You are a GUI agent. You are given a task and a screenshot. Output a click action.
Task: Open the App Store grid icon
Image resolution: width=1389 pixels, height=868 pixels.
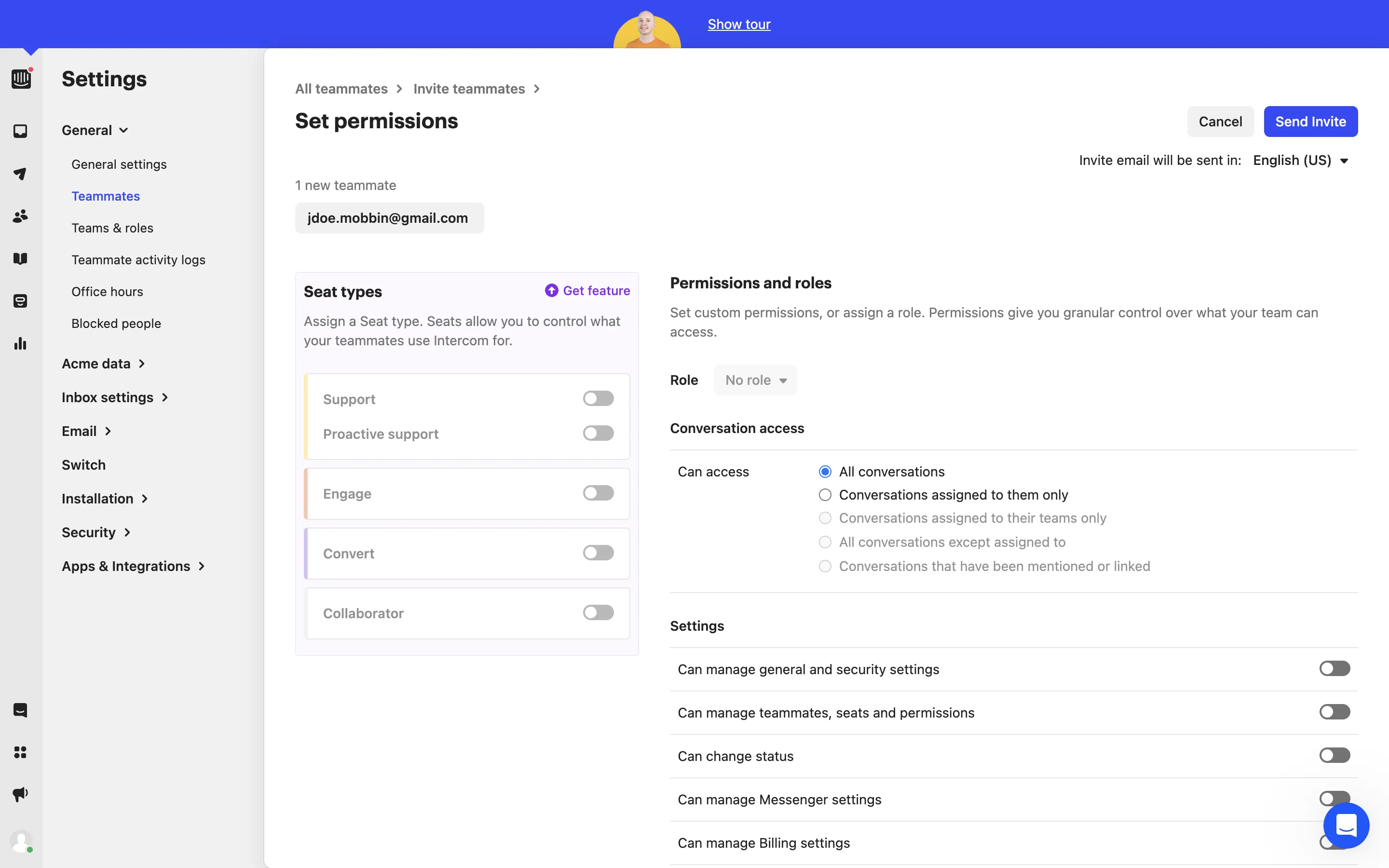point(20,752)
